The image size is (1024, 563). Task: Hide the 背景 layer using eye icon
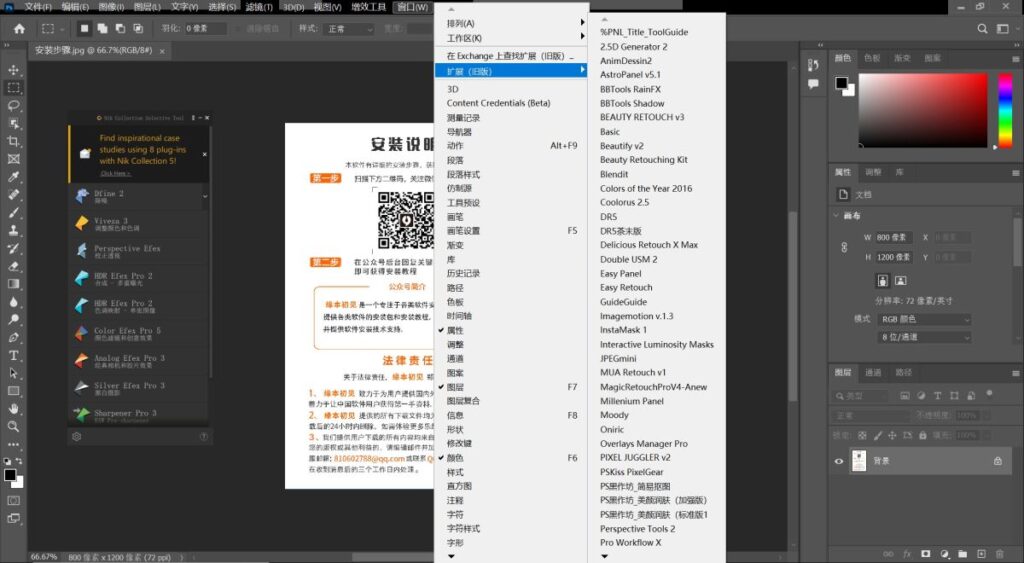(840, 461)
